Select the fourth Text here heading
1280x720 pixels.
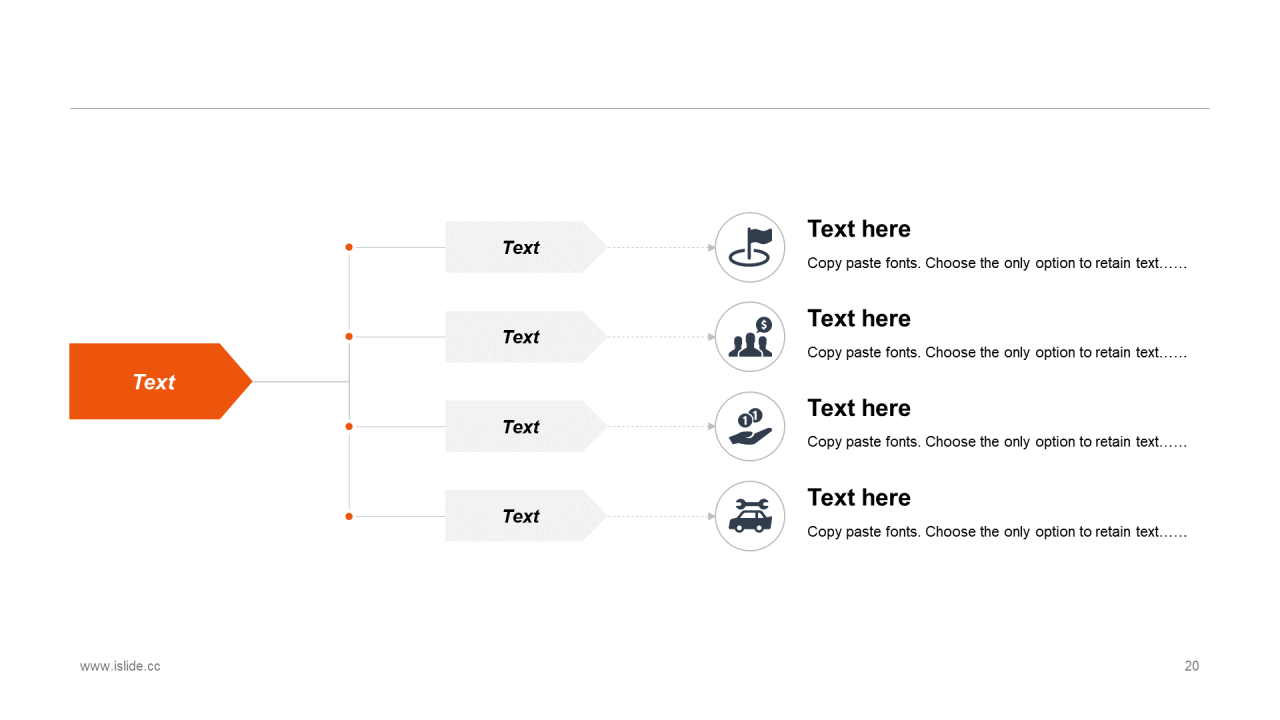click(x=859, y=497)
